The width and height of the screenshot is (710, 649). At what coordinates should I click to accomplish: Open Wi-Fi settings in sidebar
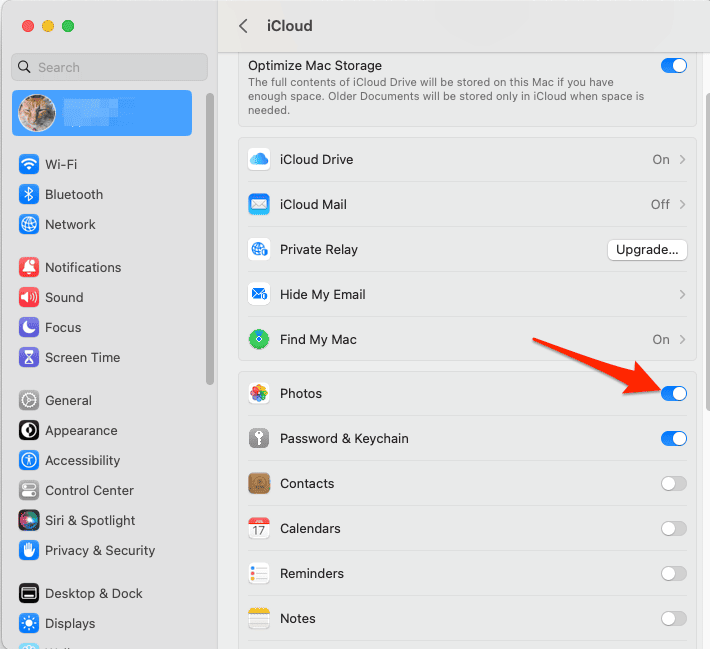point(61,164)
